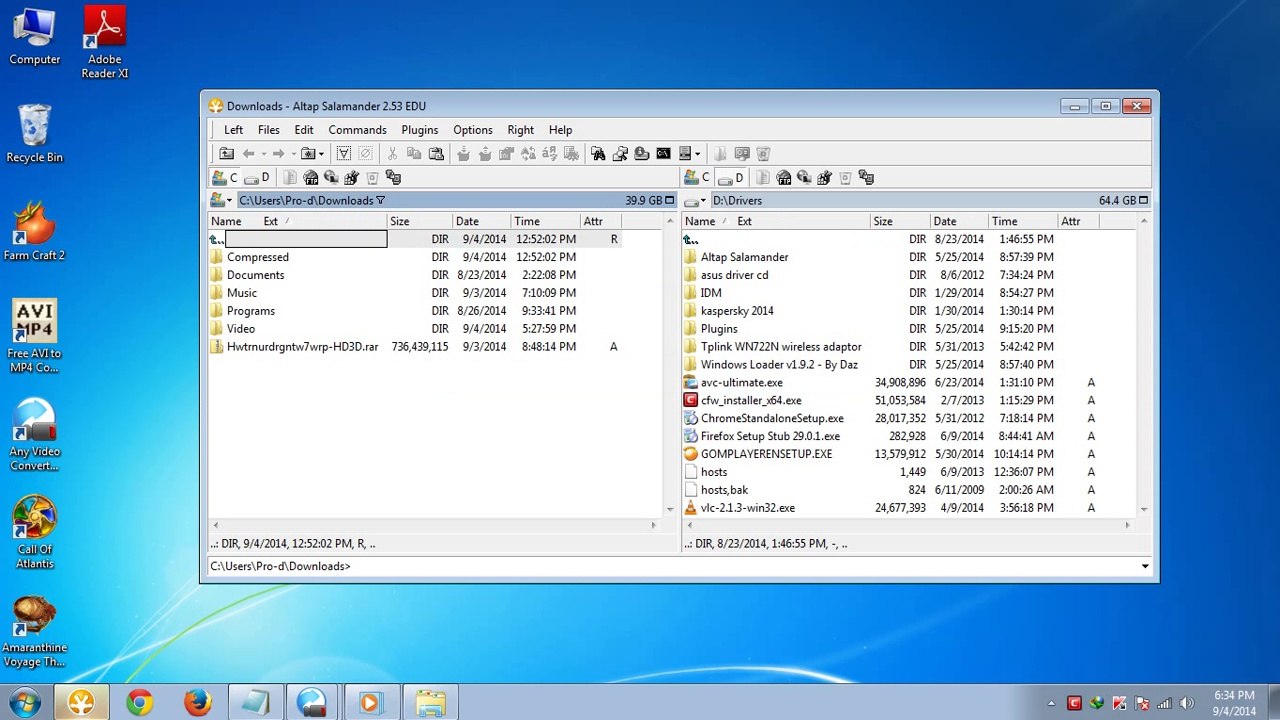Viewport: 1280px width, 720px height.
Task: Click the Windows Start button
Action: click(x=24, y=703)
